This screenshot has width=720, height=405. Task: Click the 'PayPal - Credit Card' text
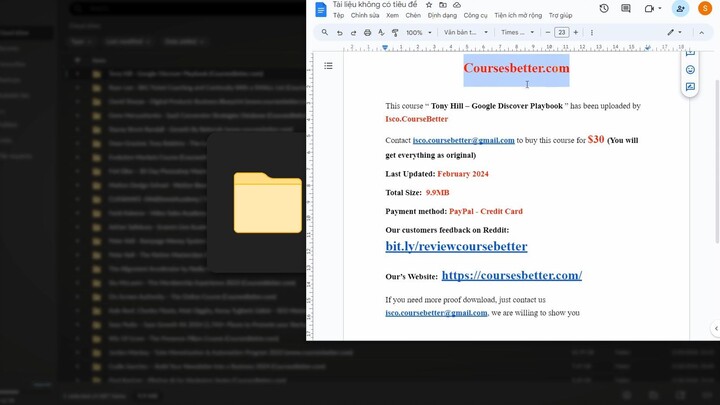486,212
